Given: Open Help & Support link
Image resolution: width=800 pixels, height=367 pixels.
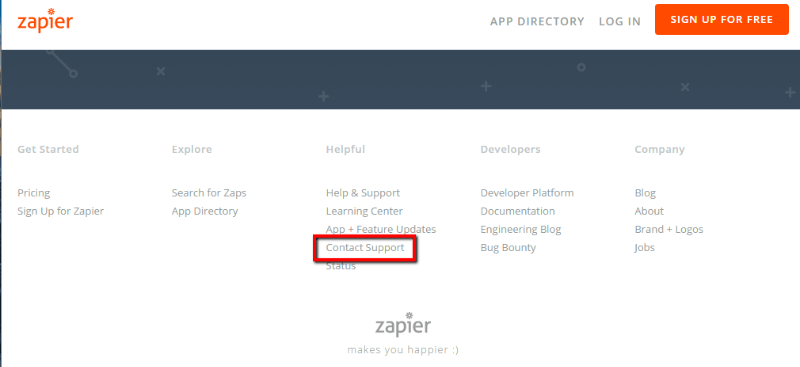Looking at the screenshot, I should (x=363, y=193).
